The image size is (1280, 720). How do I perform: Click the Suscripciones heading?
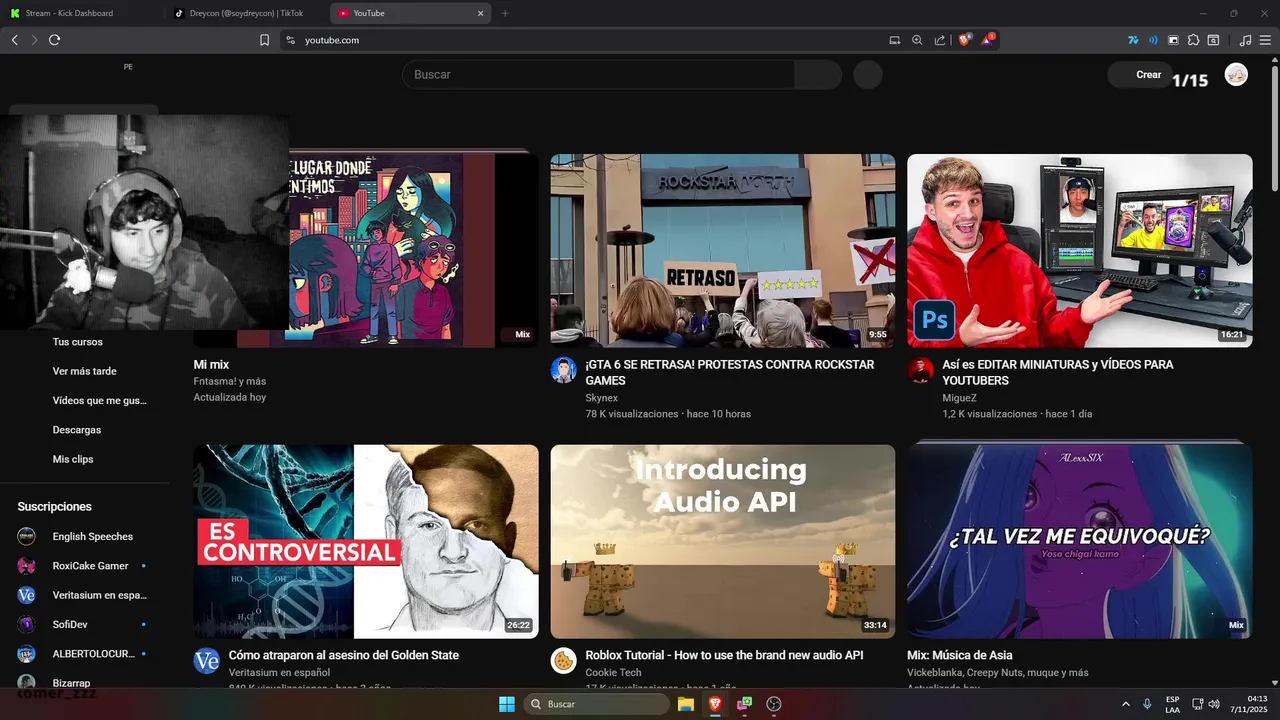coord(54,507)
